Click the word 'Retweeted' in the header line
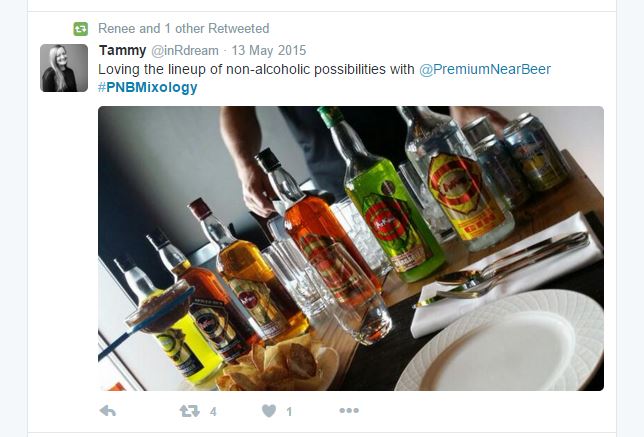Viewport: 644px width, 437px height. pyautogui.click(x=239, y=29)
